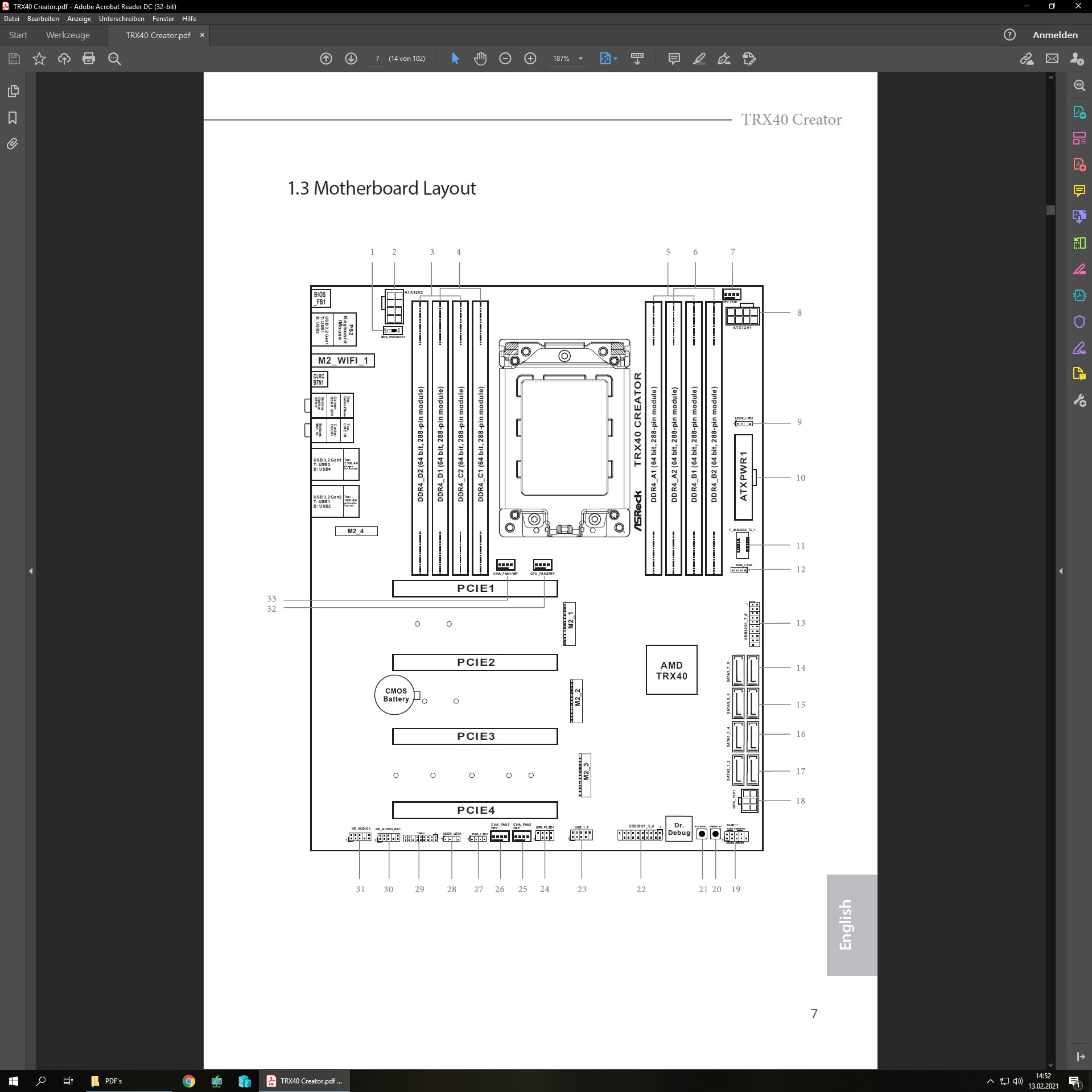
Task: Open the Anzeige menu
Action: 79,19
